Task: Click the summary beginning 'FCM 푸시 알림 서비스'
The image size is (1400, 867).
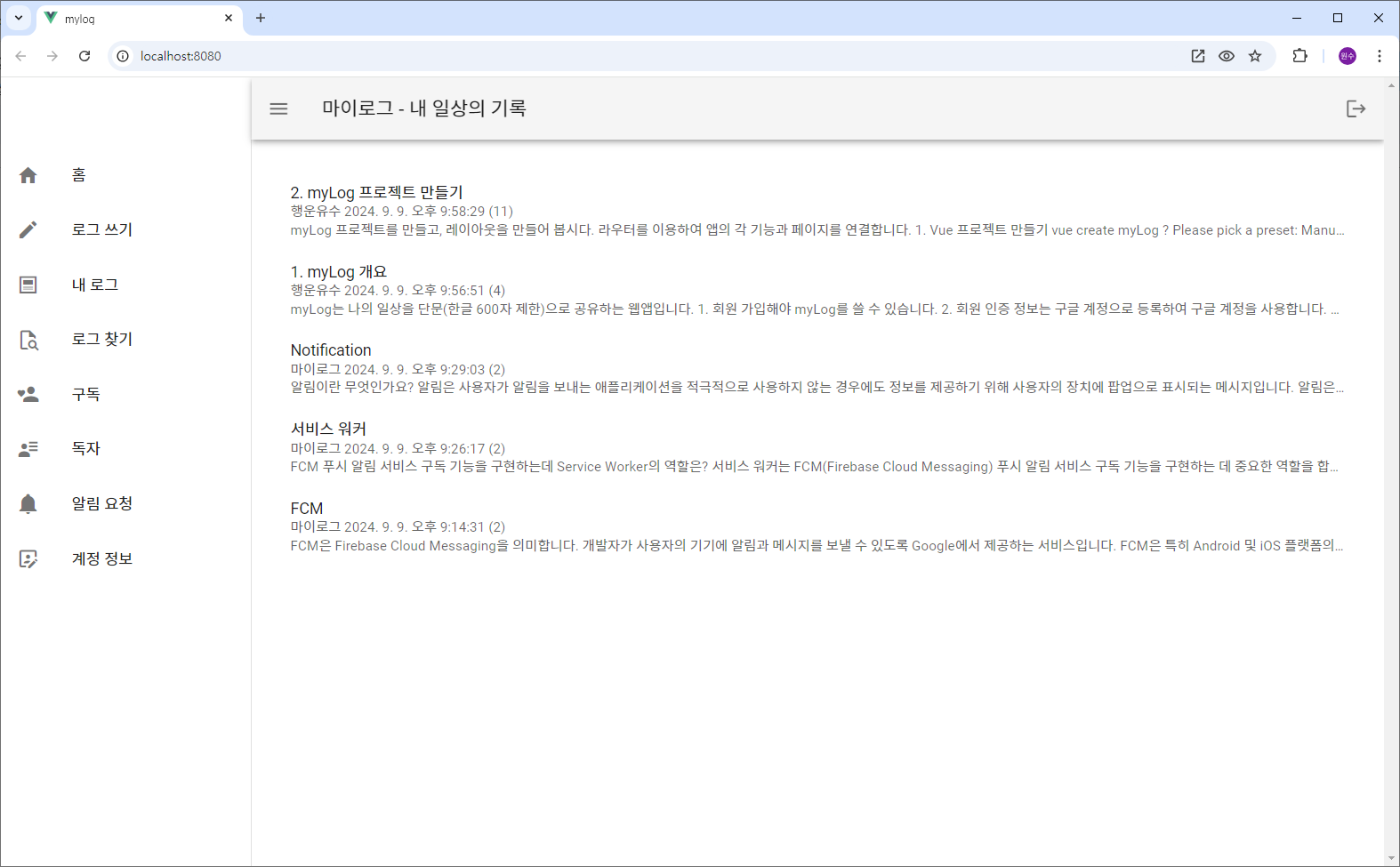Action: (815, 467)
